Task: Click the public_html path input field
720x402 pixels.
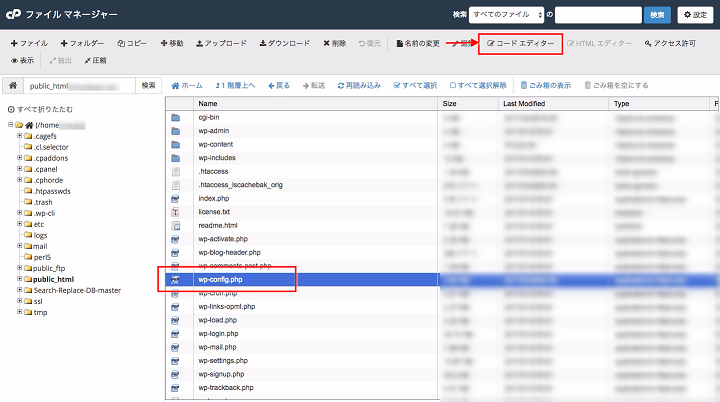Action: [x=79, y=86]
